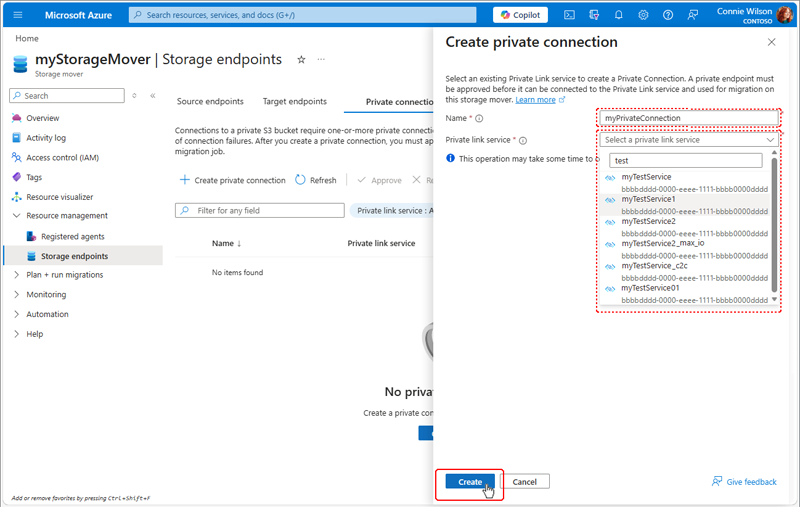The width and height of the screenshot is (800, 507).
Task: Favorite myStorageMover with the star icon
Action: click(301, 60)
